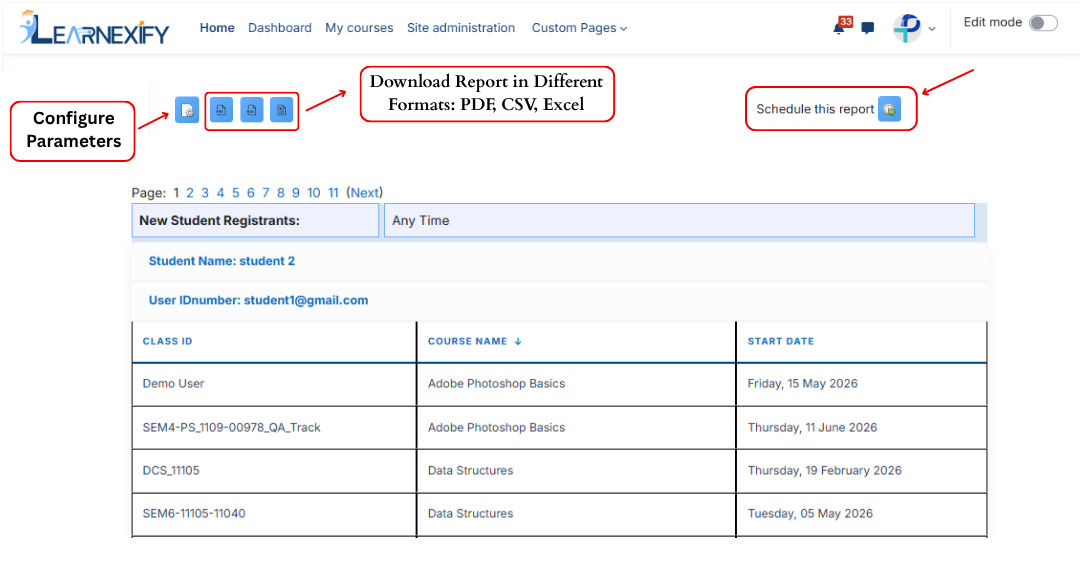
Task: Expand the Custom Pages dropdown
Action: pyautogui.click(x=579, y=28)
